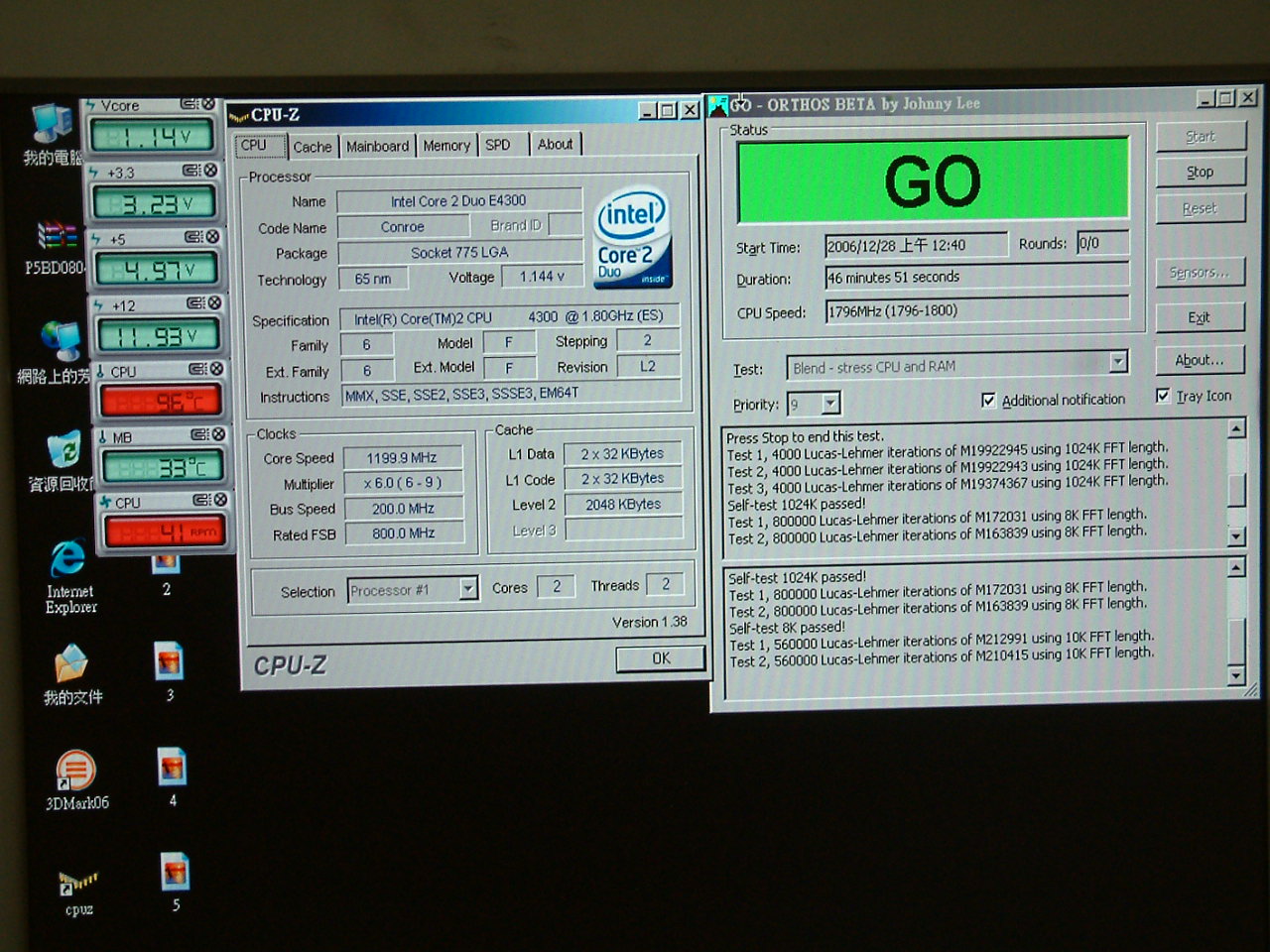Close the MB temperature widget
This screenshot has width=1270, height=952.
pyautogui.click(x=218, y=434)
